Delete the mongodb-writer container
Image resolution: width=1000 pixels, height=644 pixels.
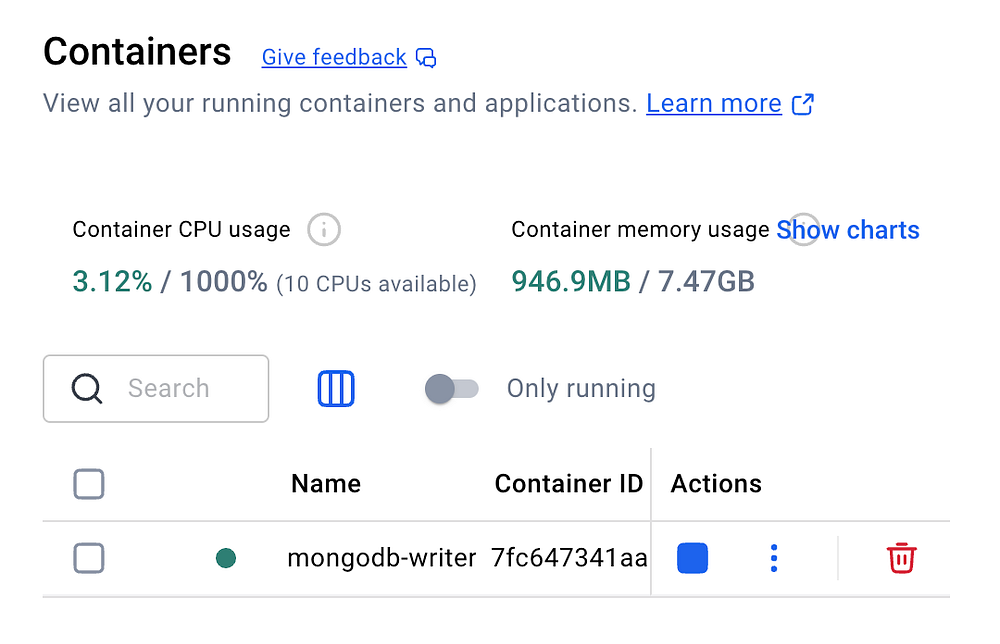tap(901, 558)
